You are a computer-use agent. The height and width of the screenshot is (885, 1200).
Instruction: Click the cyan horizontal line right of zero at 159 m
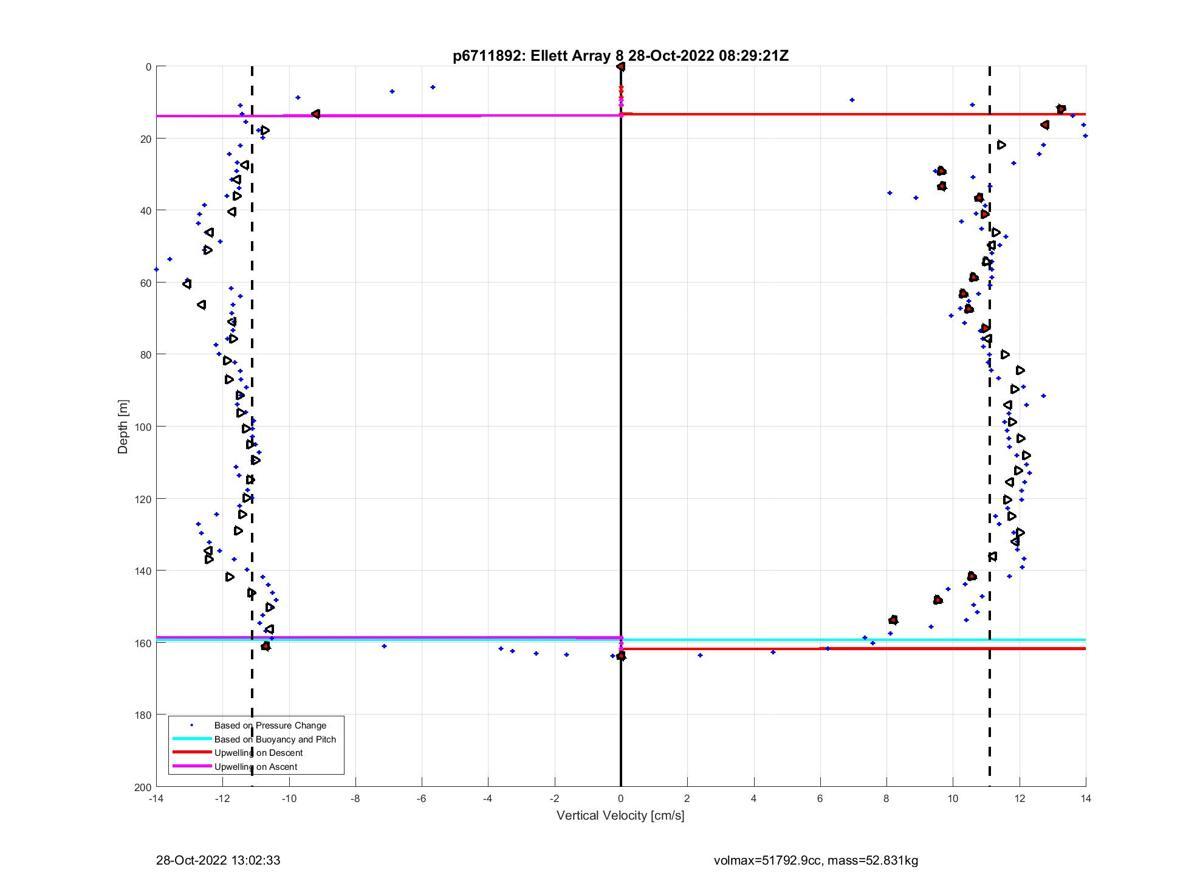tap(853, 640)
